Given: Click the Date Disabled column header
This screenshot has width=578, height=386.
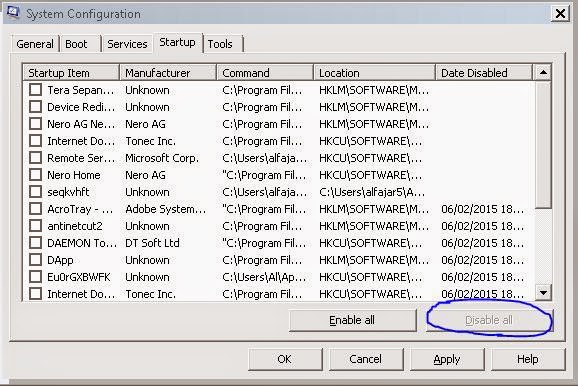Looking at the screenshot, I should click(484, 73).
